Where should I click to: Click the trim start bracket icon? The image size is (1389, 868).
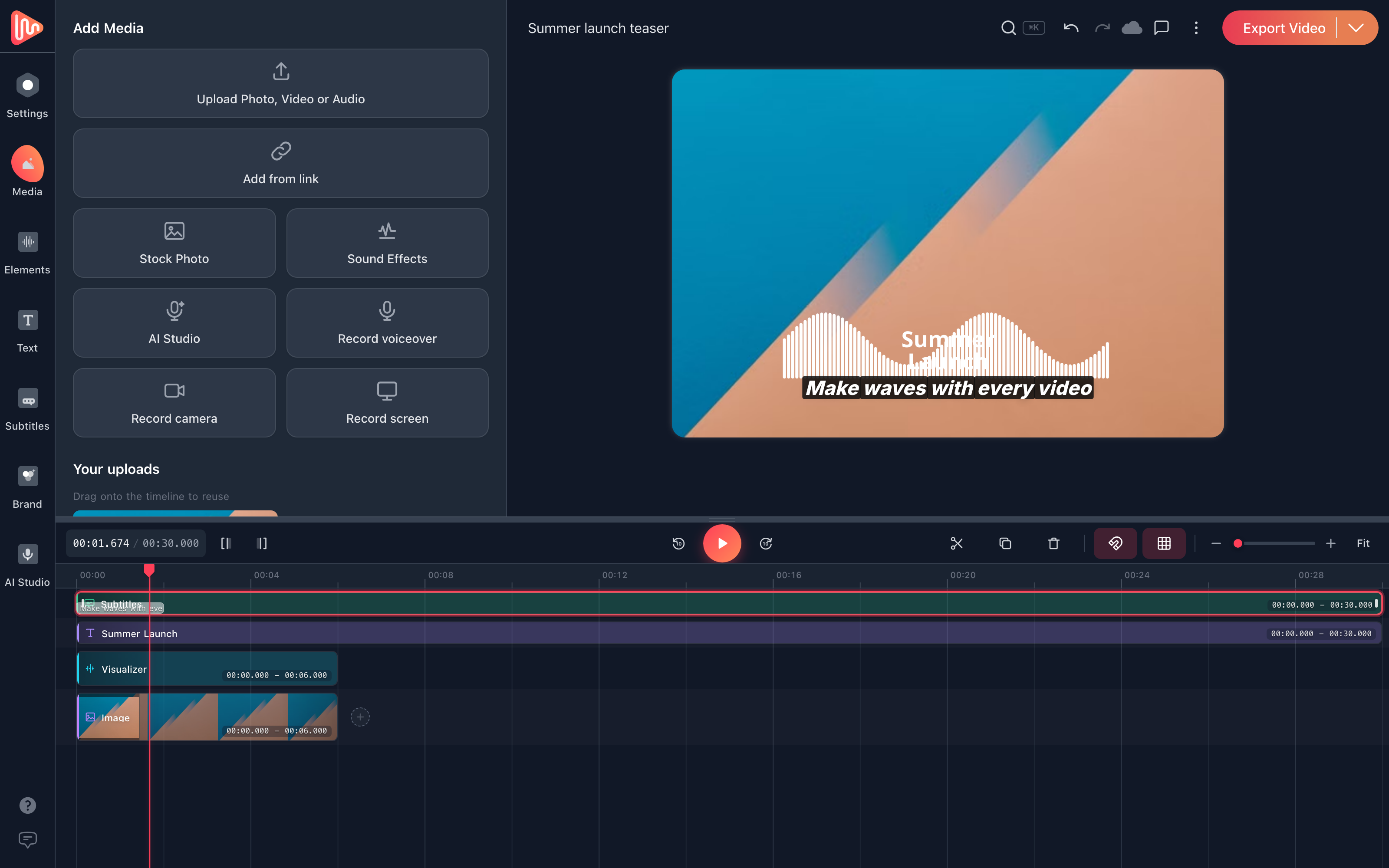[x=226, y=543]
